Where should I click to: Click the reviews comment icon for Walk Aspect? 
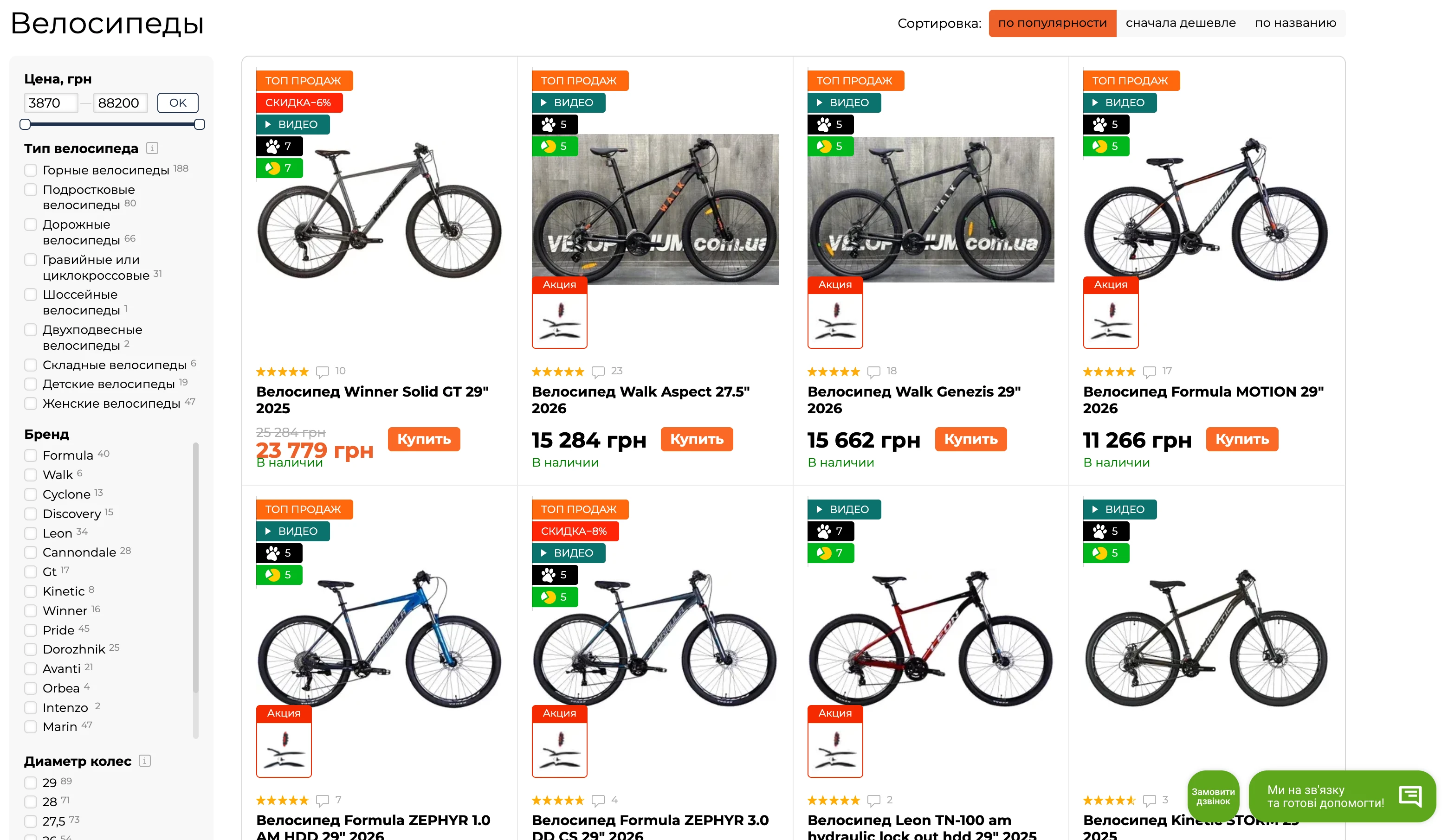pos(598,372)
